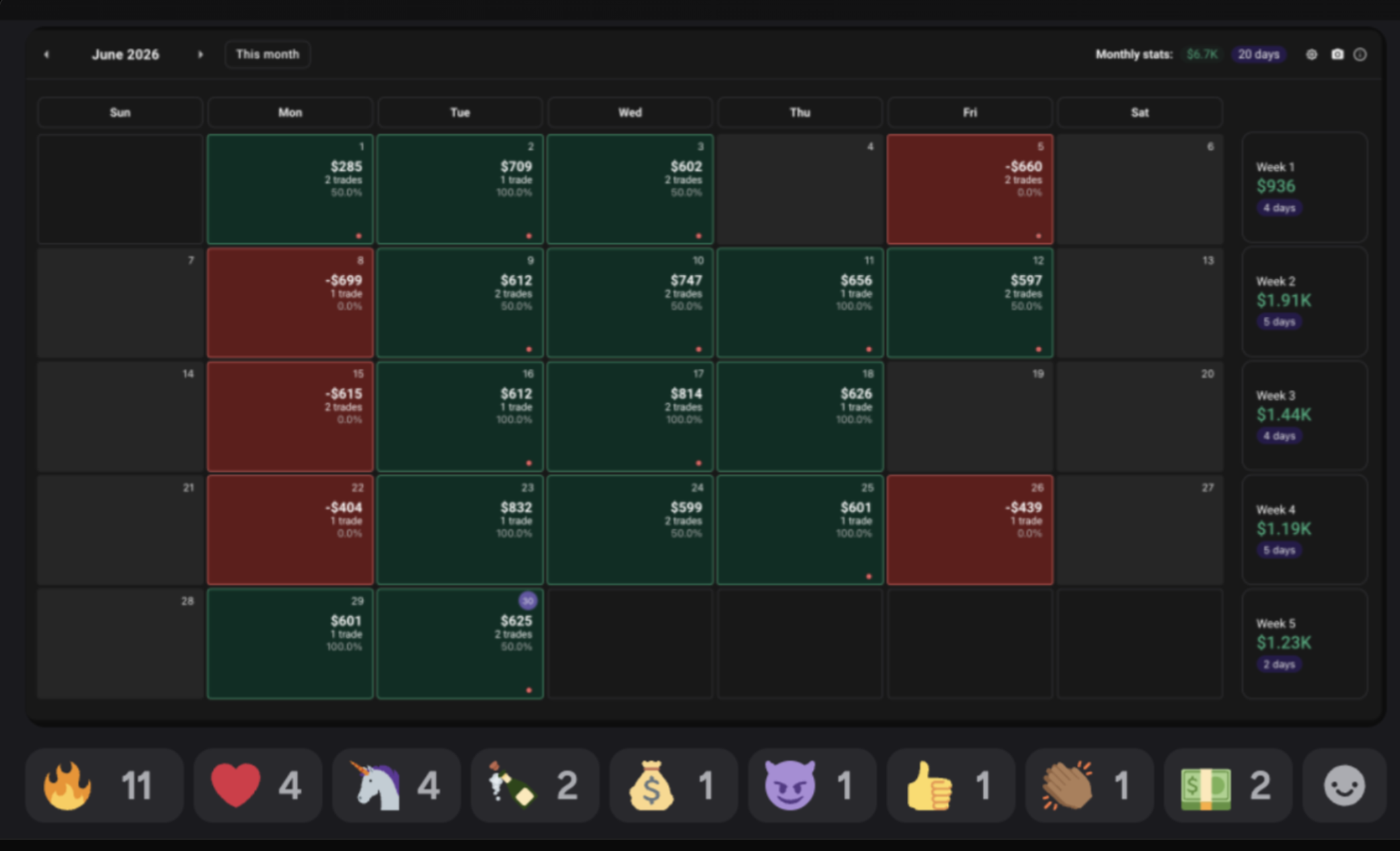1400x851 pixels.
Task: Click the purple devil reaction
Action: coord(812,786)
